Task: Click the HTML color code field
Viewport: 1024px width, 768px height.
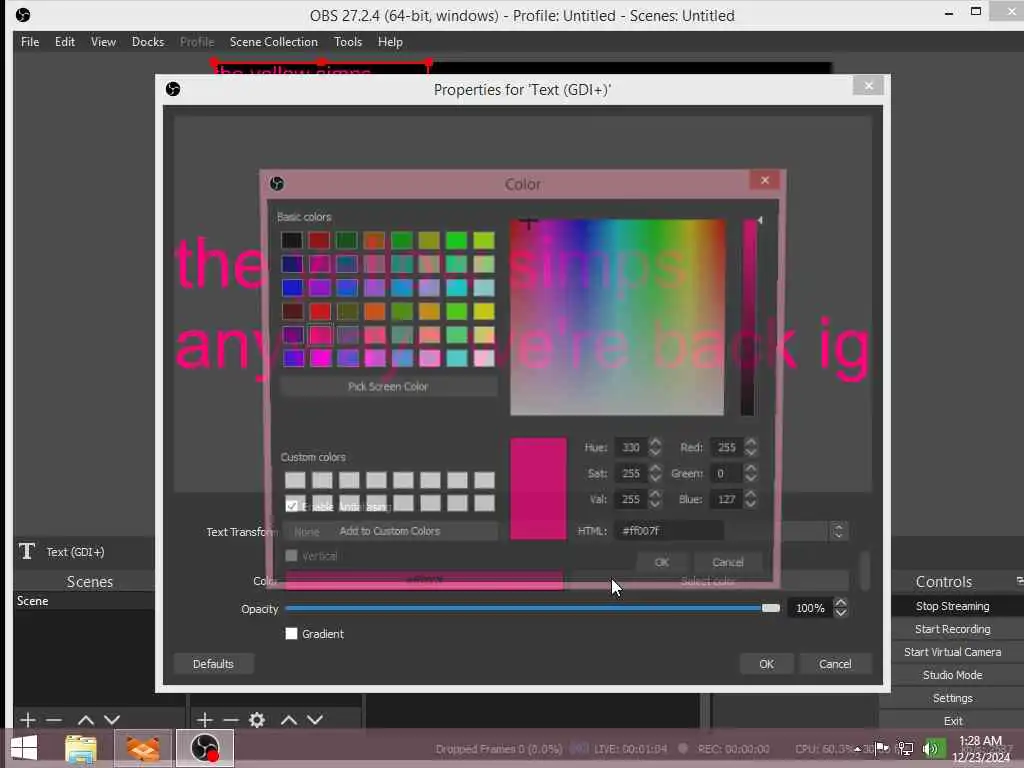Action: (669, 531)
